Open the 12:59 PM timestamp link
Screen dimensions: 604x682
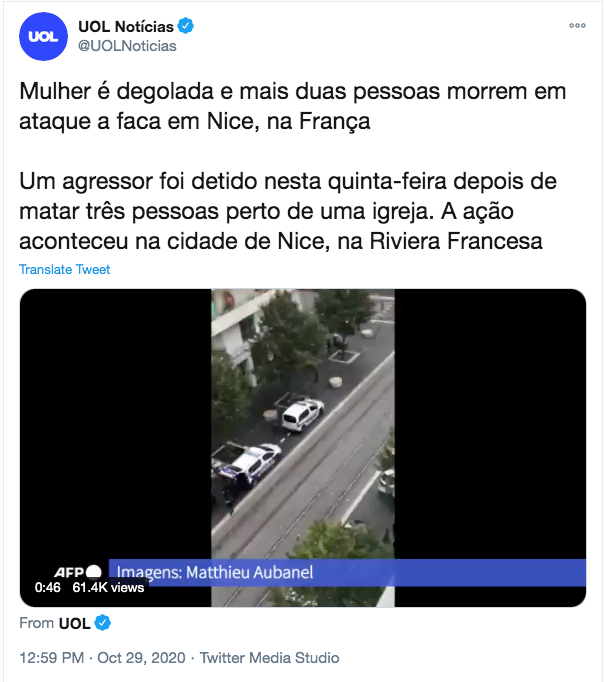pos(52,658)
